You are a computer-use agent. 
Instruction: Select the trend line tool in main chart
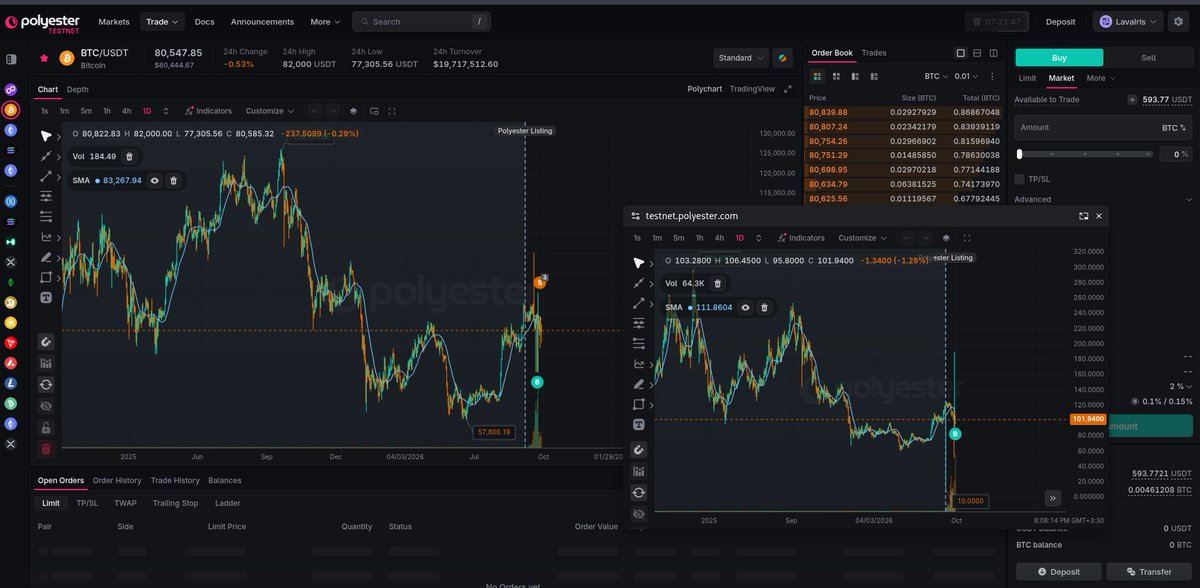(x=46, y=156)
